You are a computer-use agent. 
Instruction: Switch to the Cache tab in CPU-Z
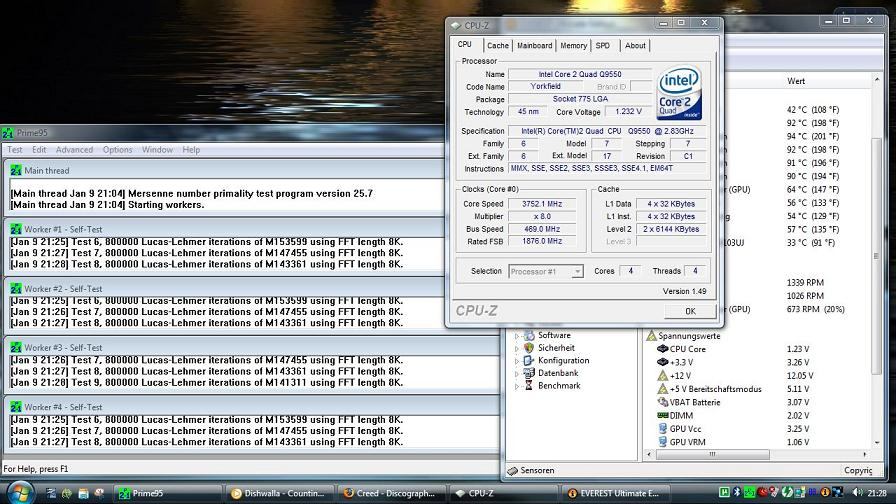pyautogui.click(x=498, y=46)
